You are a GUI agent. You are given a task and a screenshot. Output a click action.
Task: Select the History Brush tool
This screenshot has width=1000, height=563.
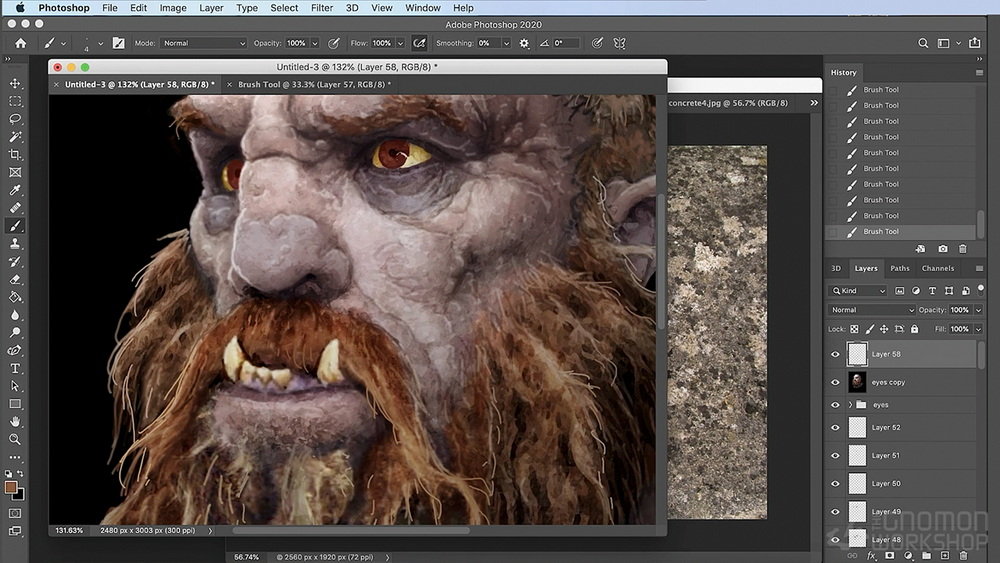pos(15,261)
